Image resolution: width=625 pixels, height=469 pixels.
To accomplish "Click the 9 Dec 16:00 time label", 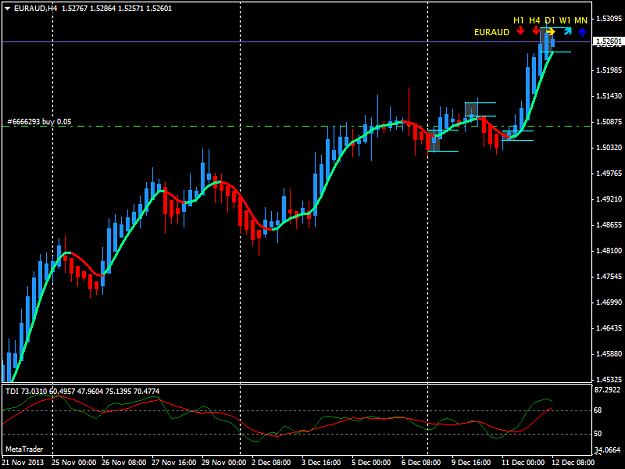I will pyautogui.click(x=471, y=463).
